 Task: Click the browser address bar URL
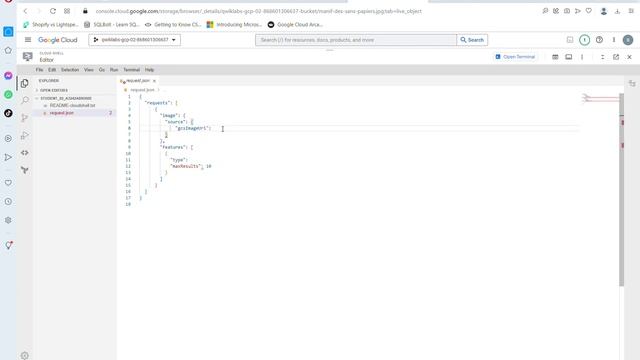click(258, 11)
